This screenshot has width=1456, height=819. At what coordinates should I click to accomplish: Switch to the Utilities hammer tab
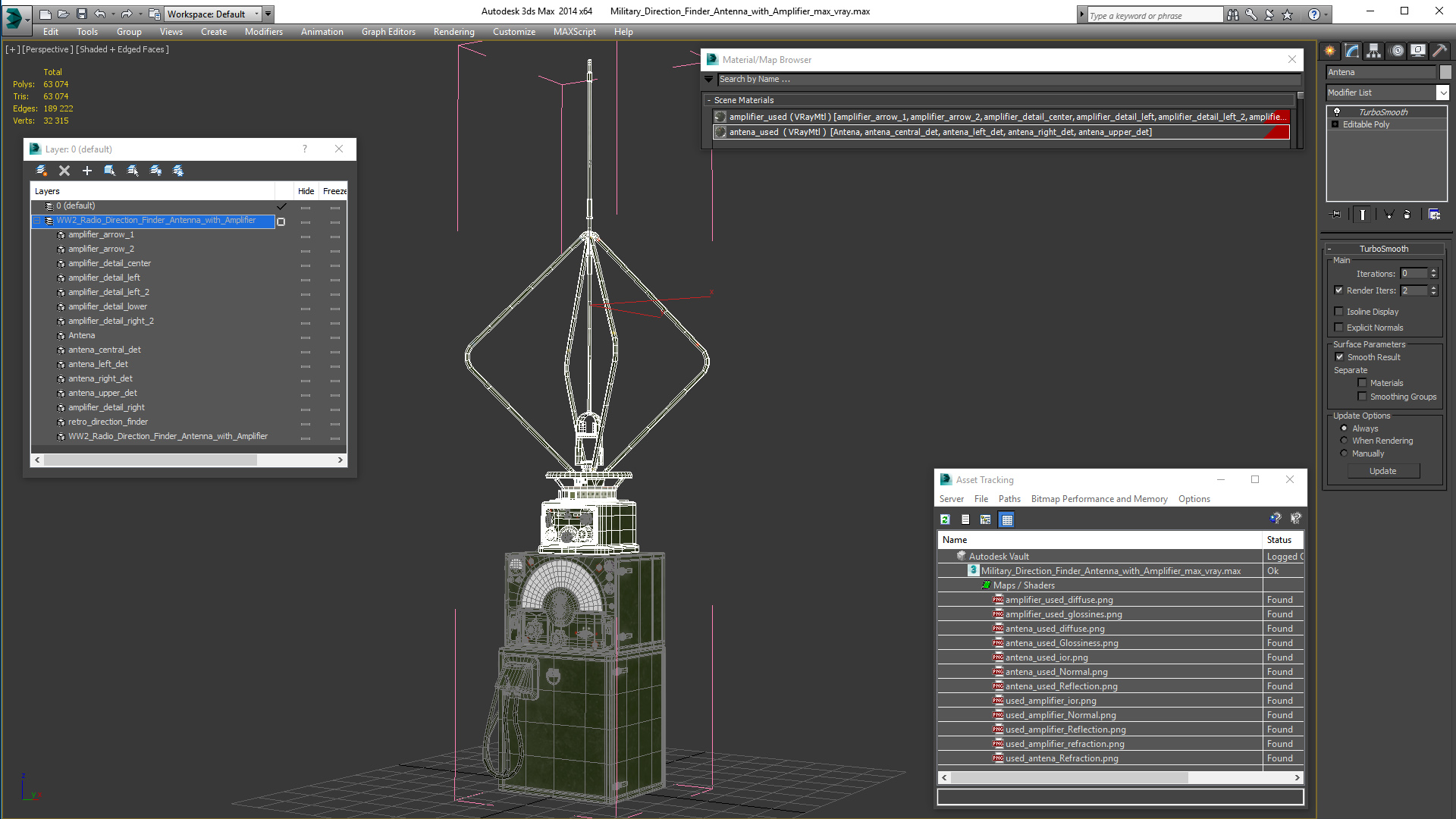pyautogui.click(x=1439, y=51)
